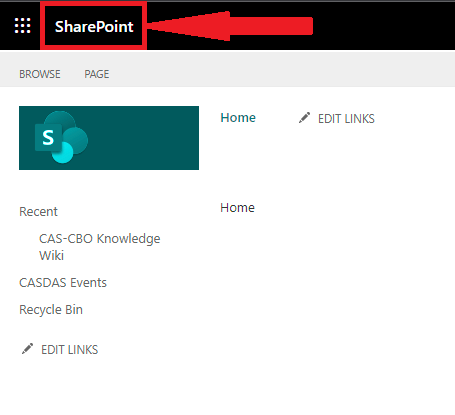The height and width of the screenshot is (415, 455).
Task: Open the app launcher waffle icon
Action: [x=23, y=26]
